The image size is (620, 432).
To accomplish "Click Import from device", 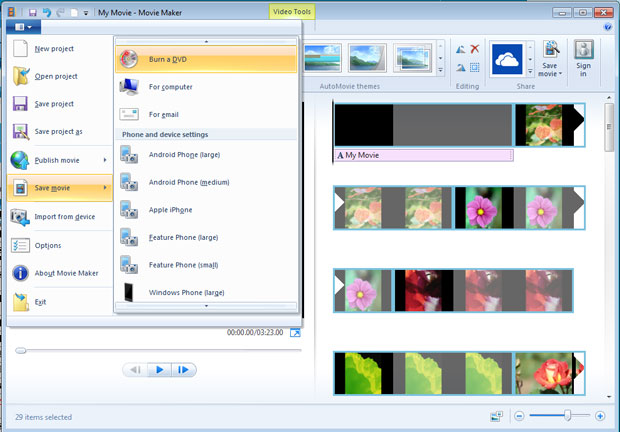I will pyautogui.click(x=59, y=217).
